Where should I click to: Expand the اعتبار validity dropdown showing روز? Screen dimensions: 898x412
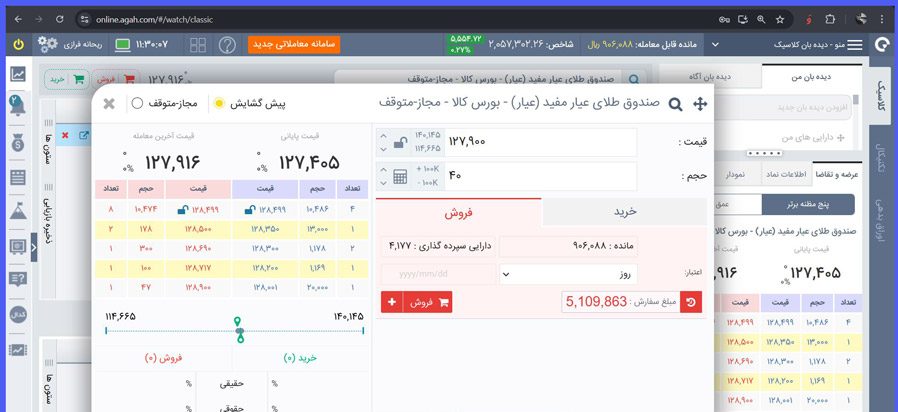point(568,274)
